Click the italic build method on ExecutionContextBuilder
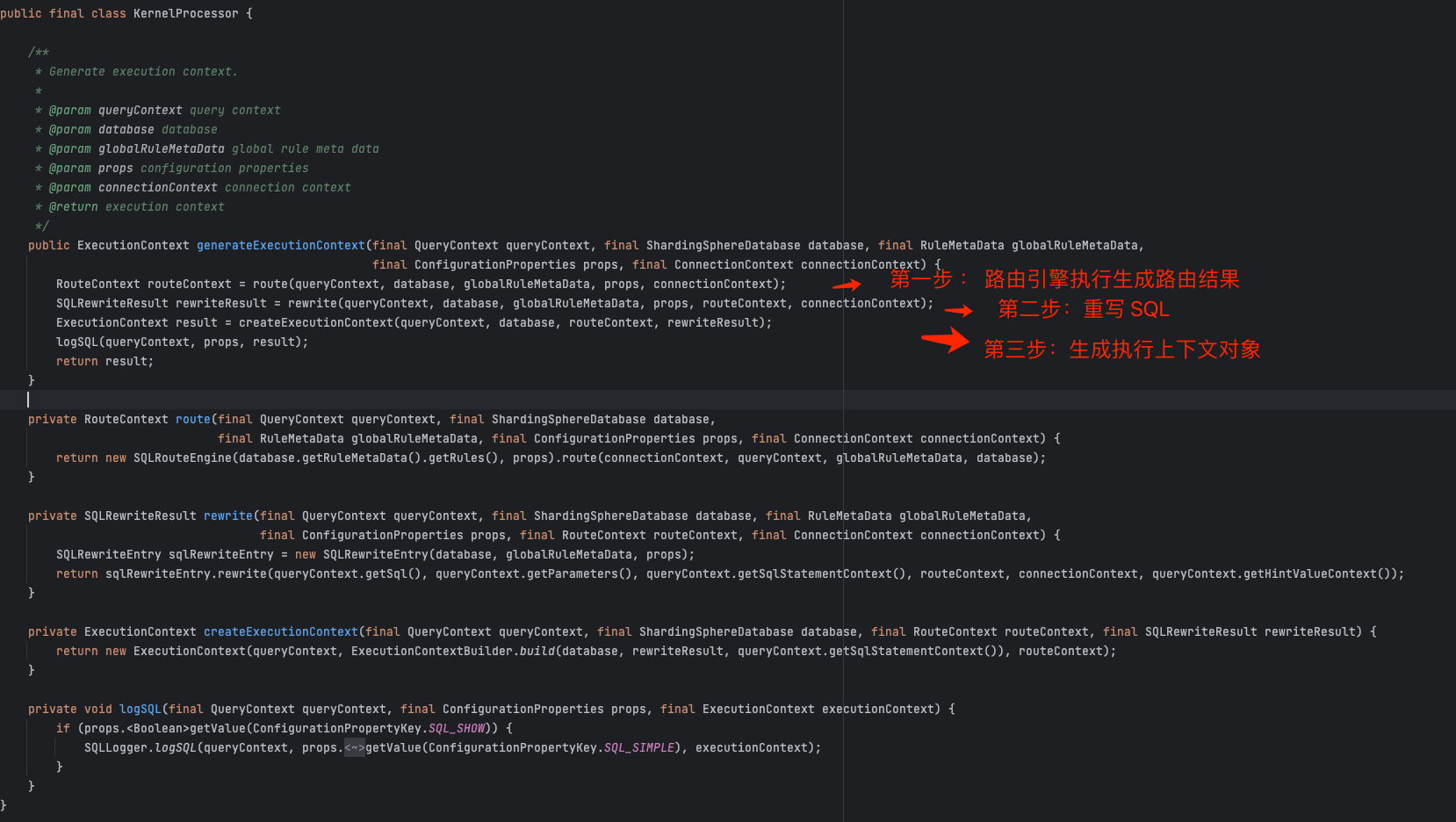The image size is (1456, 822). pos(537,652)
